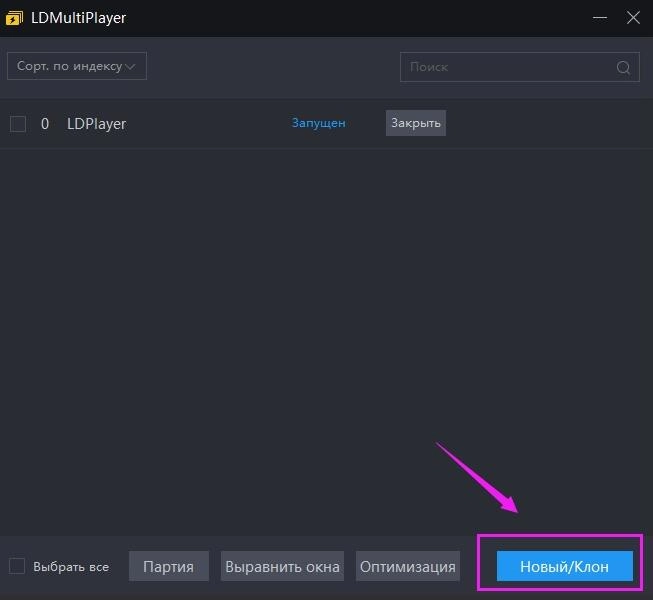653x600 pixels.
Task: Click the 'Выбрать все' label text
Action: coord(71,567)
